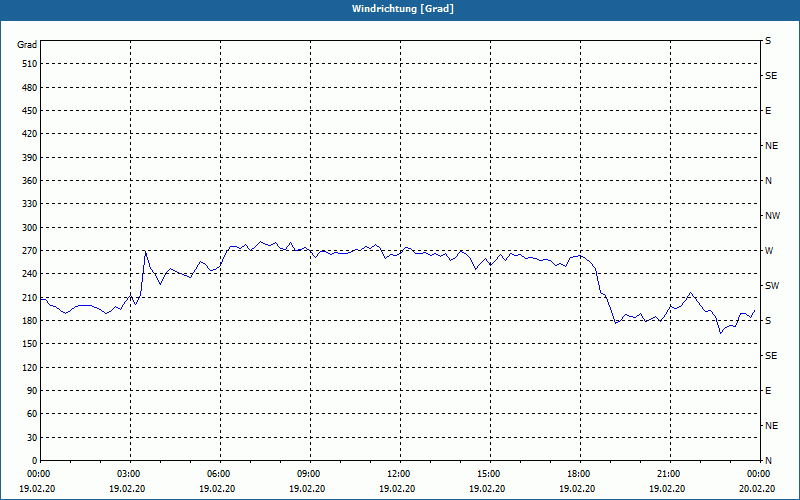Screen dimensions: 800x500
Task: Click the E compass label at 450 gridline
Action: click(x=768, y=111)
